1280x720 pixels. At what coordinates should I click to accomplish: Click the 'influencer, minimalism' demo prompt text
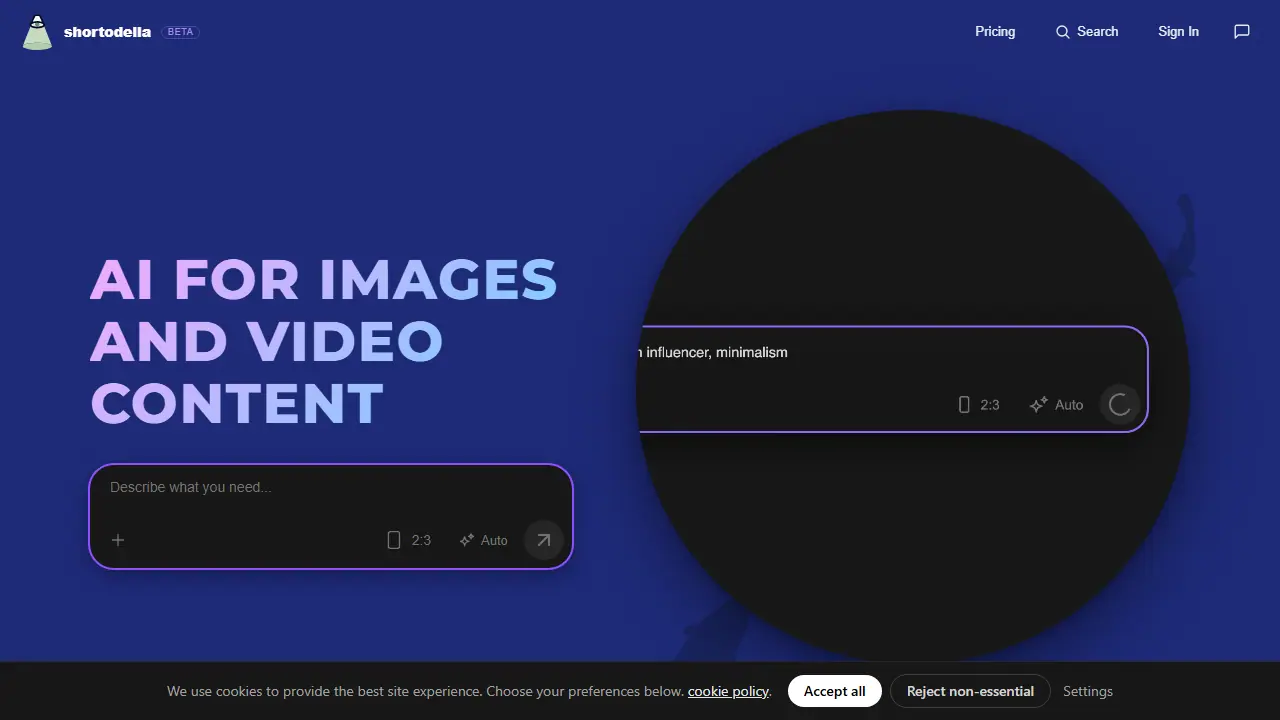(717, 352)
